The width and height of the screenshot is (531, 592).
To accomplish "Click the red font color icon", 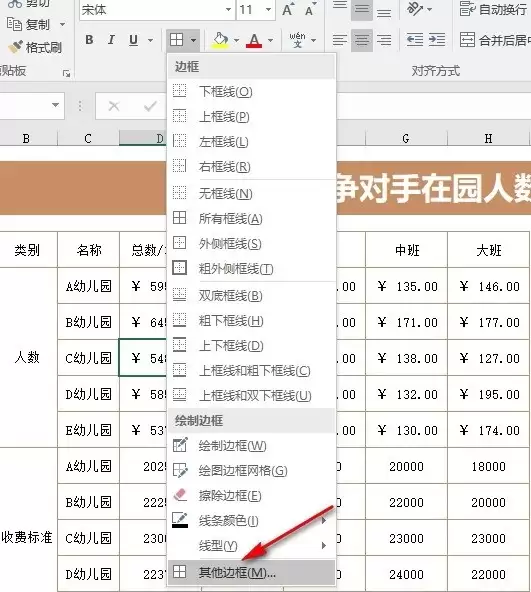I will 254,40.
